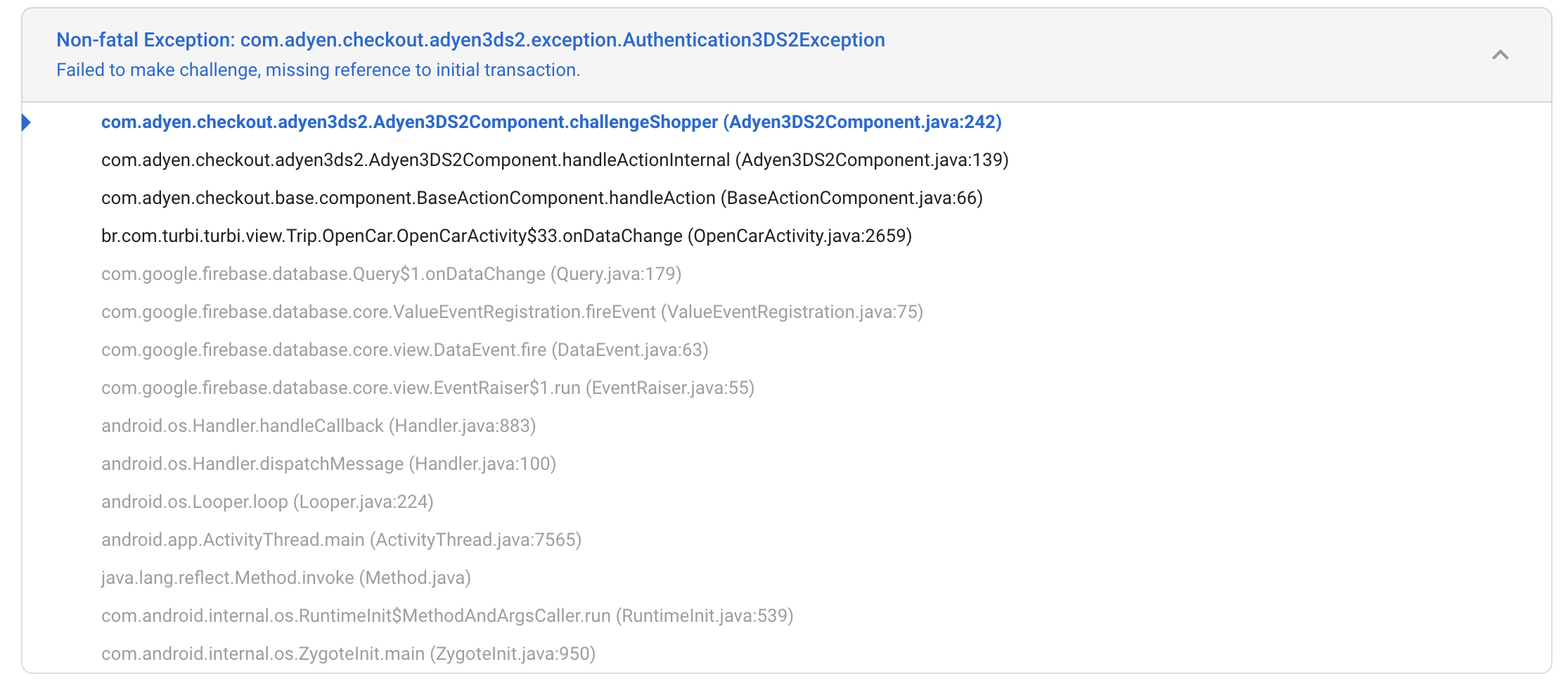The image size is (1568, 695).
Task: Select the ValueEventRegistration.fireEvent frame
Action: [513, 312]
